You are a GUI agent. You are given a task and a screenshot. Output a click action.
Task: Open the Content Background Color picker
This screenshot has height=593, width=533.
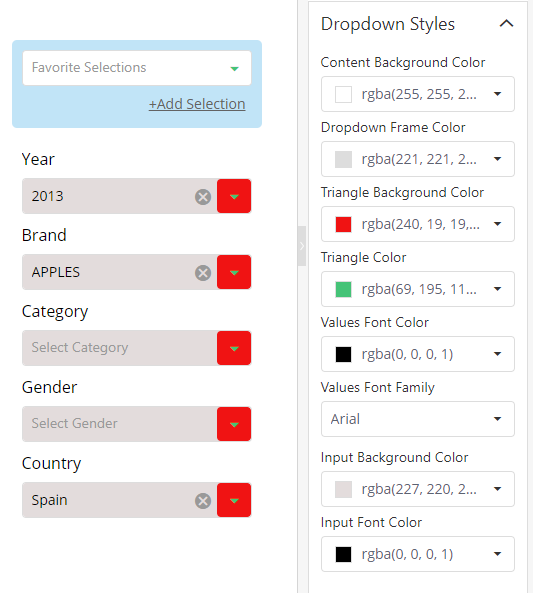coord(418,94)
